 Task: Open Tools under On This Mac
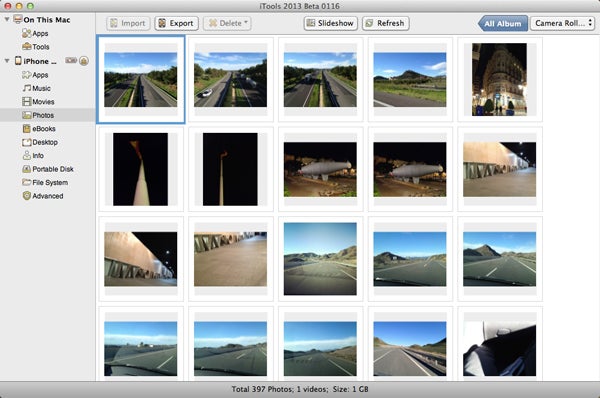tap(35, 47)
